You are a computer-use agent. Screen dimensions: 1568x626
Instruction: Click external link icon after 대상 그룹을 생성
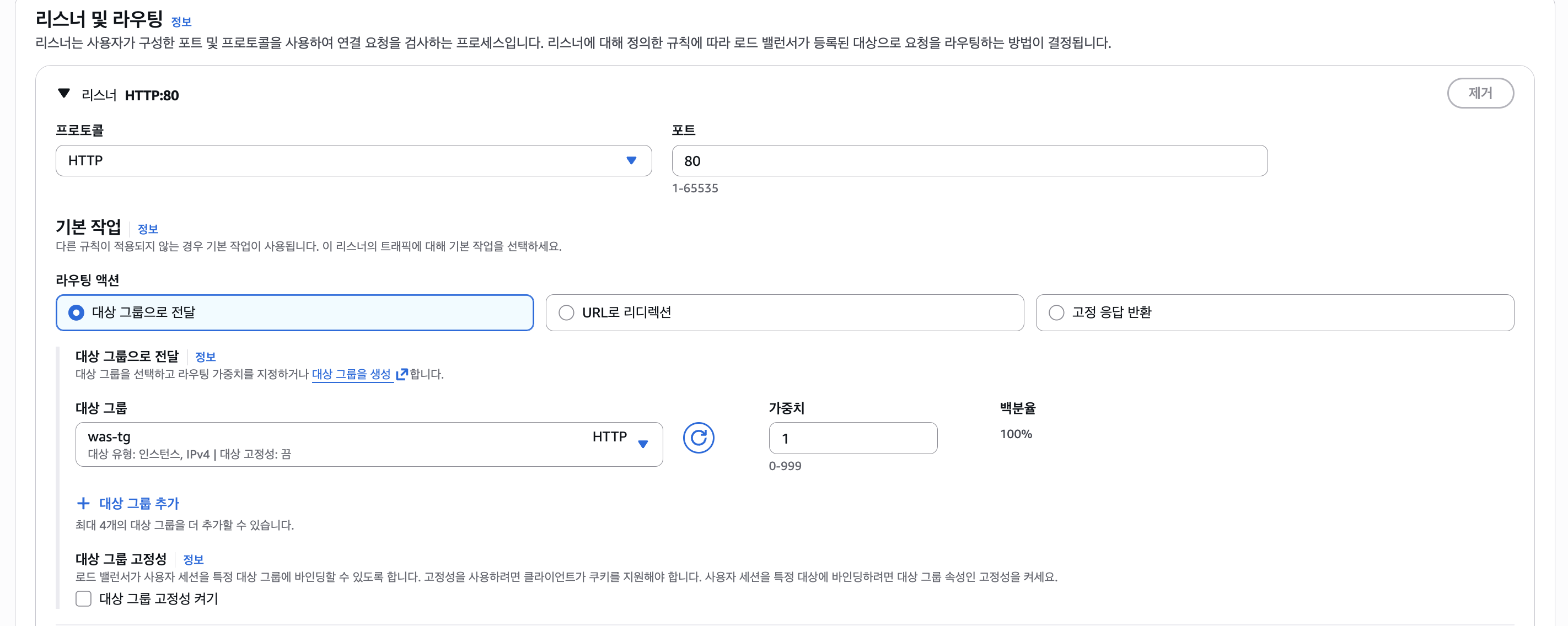pos(401,374)
